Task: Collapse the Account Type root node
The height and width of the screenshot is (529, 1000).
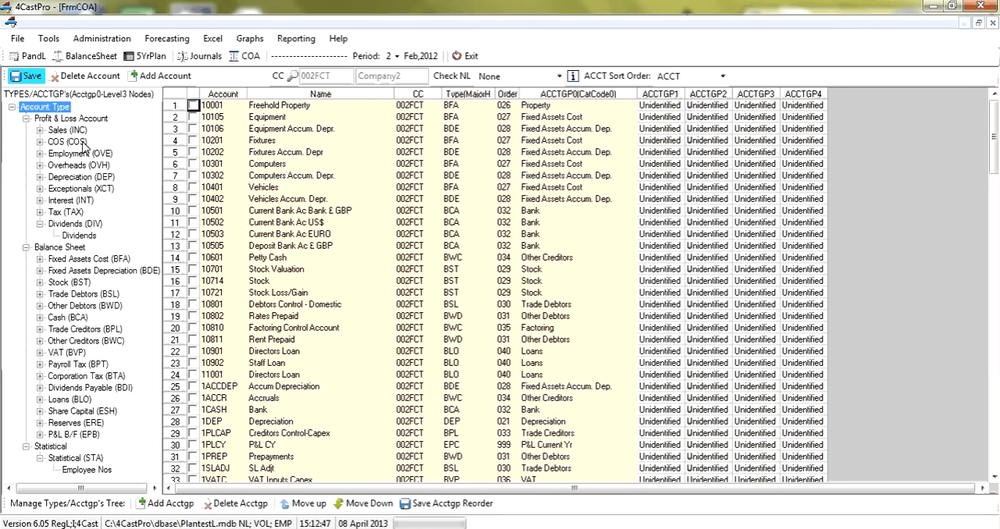Action: click(x=12, y=107)
